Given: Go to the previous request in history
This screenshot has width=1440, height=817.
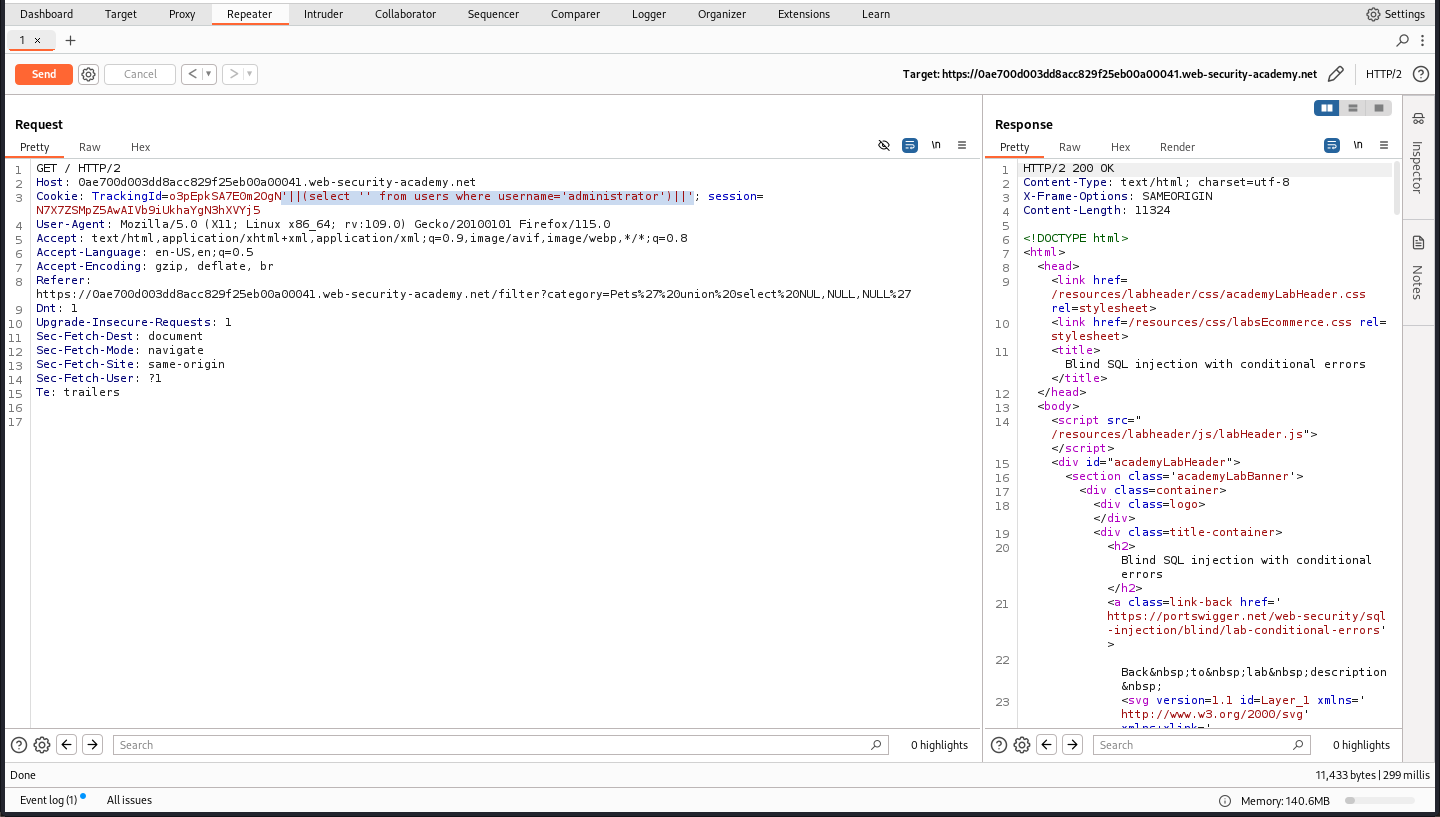Looking at the screenshot, I should click(x=191, y=74).
